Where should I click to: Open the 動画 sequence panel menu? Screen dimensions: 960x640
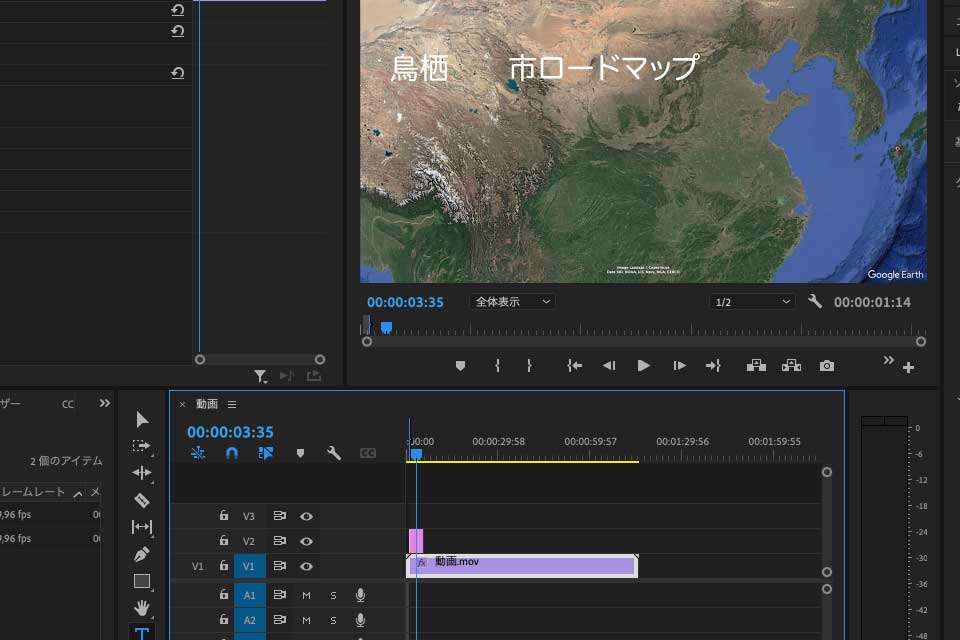(x=232, y=405)
